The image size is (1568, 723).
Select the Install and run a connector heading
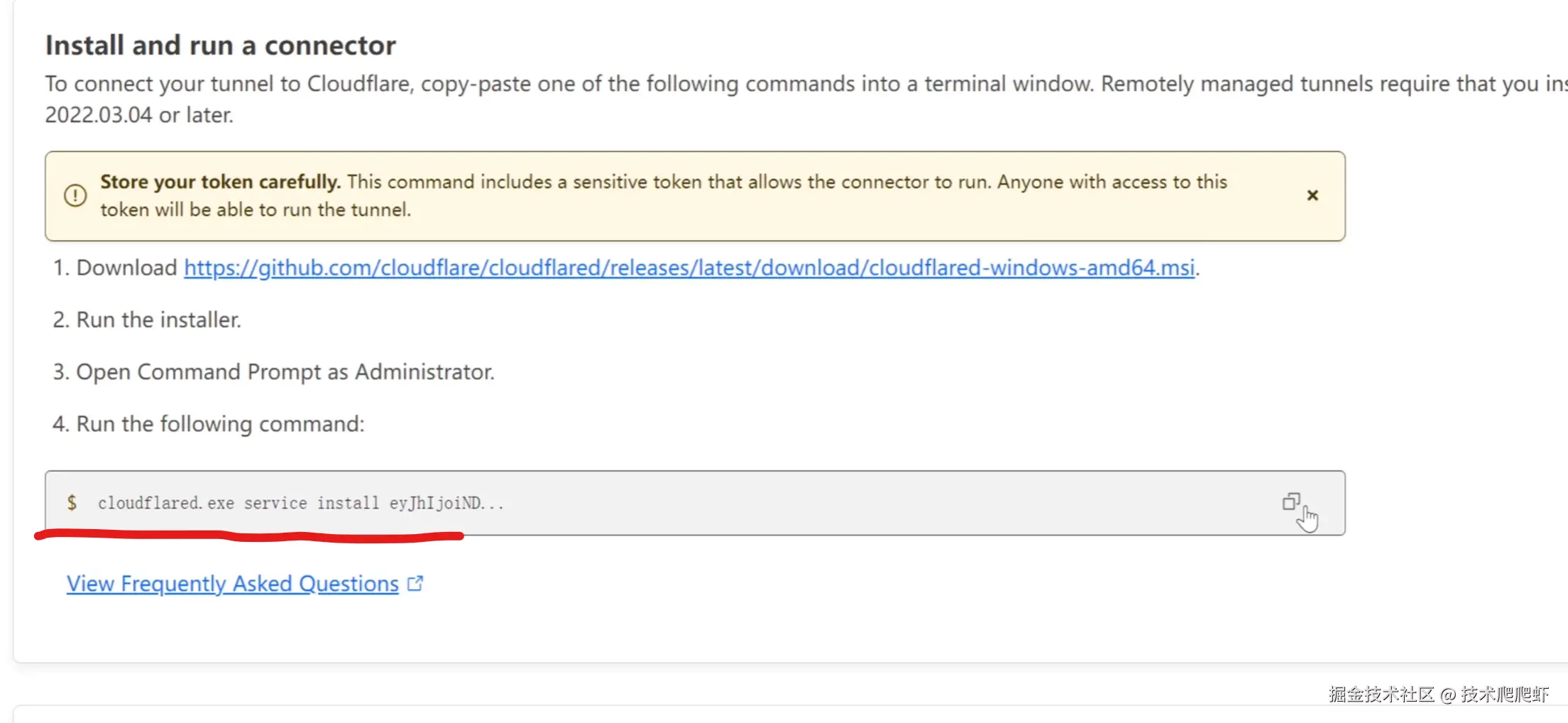pos(220,45)
